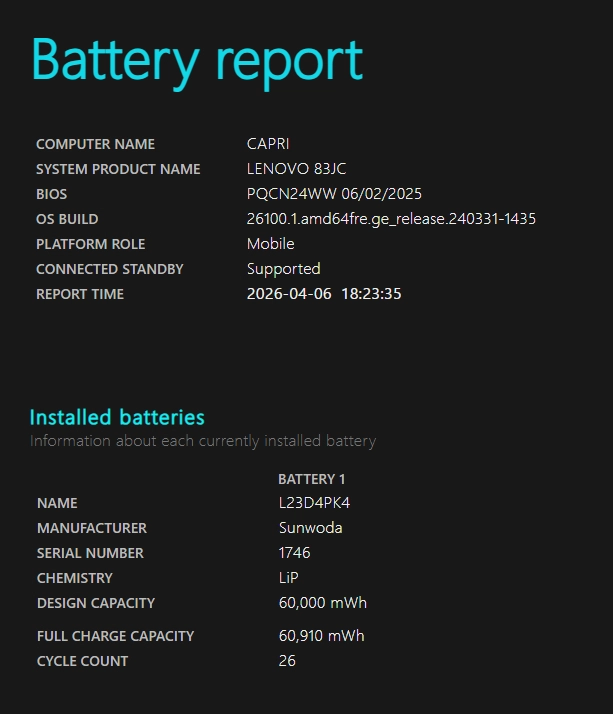The image size is (613, 714).
Task: Click the BATTERY 1 column header
Action: click(312, 479)
